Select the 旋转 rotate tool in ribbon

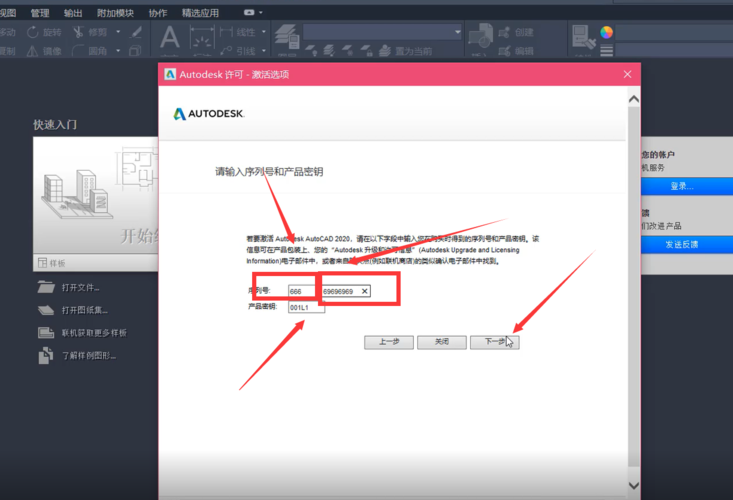coord(44,32)
